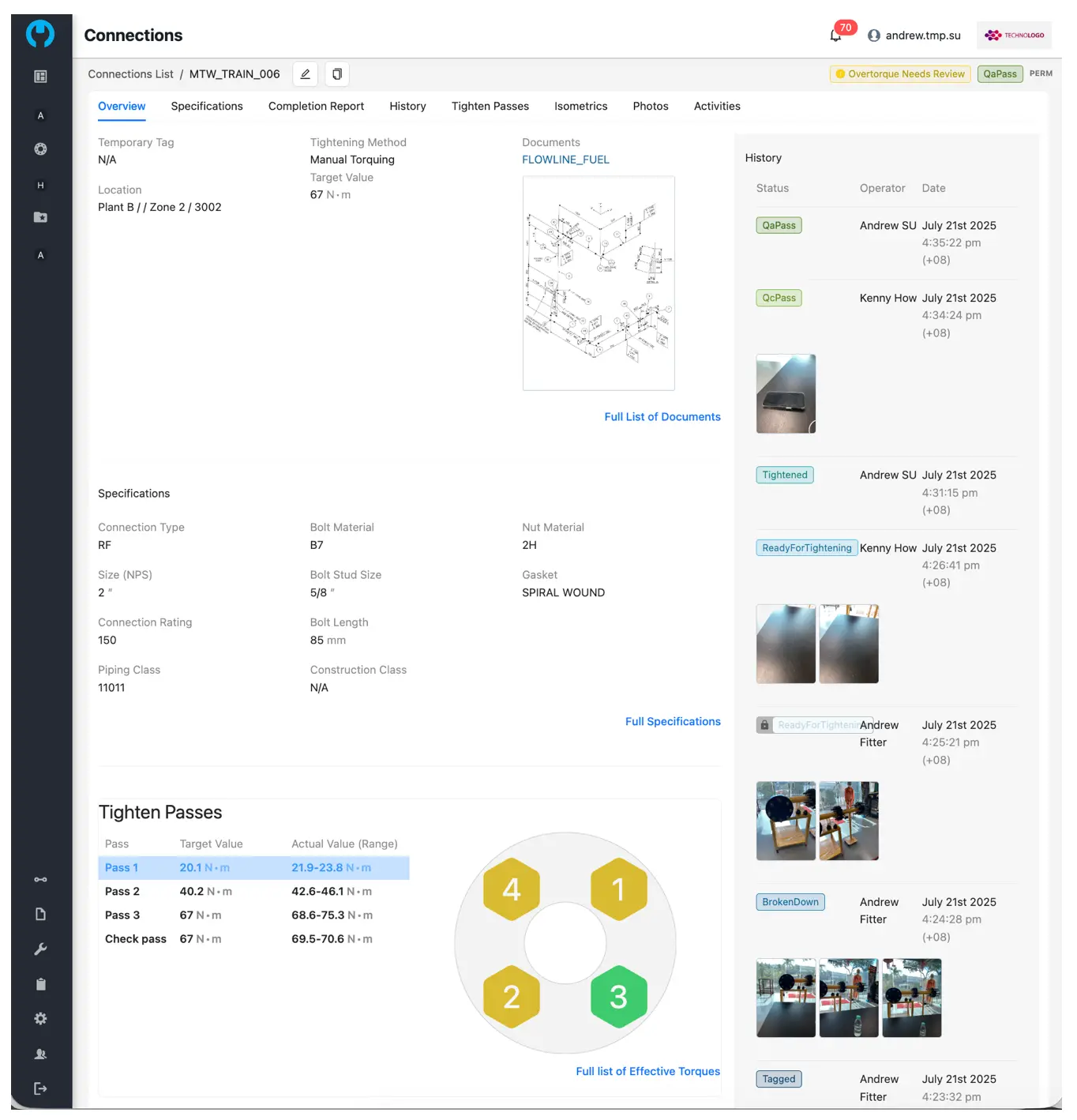
Task: Click the logout icon at sidebar bottom
Action: 40,1089
